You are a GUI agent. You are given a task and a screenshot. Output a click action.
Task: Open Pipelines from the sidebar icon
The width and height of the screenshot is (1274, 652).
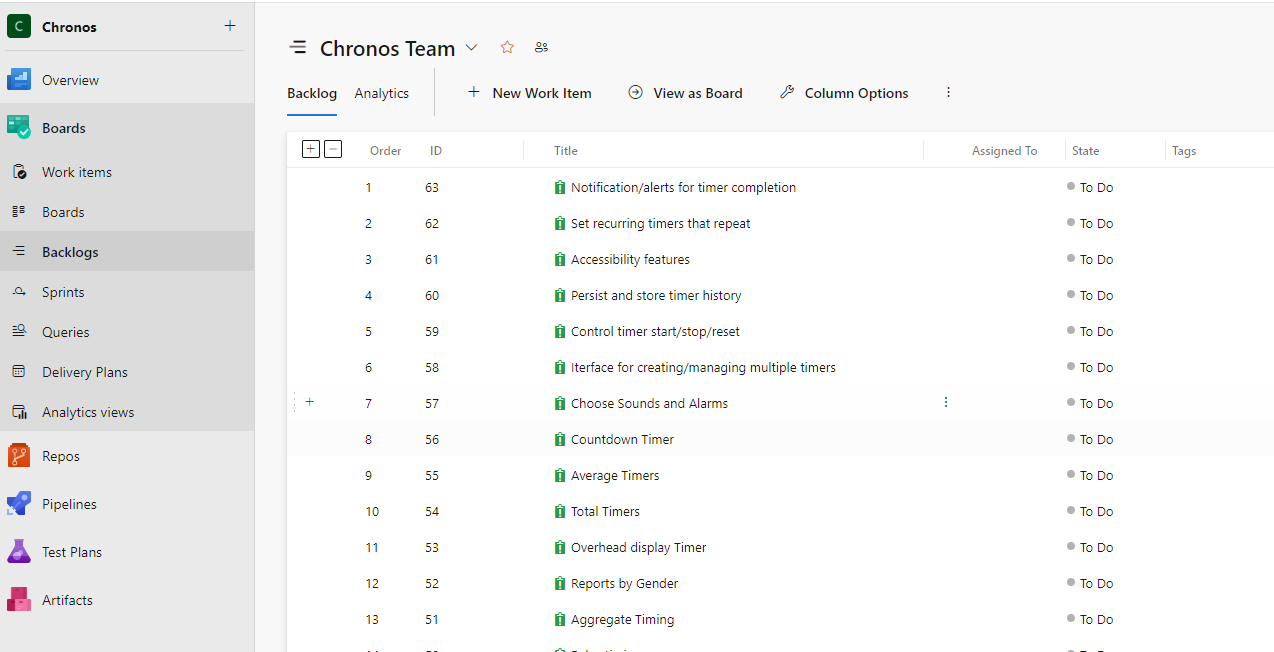pos(19,504)
